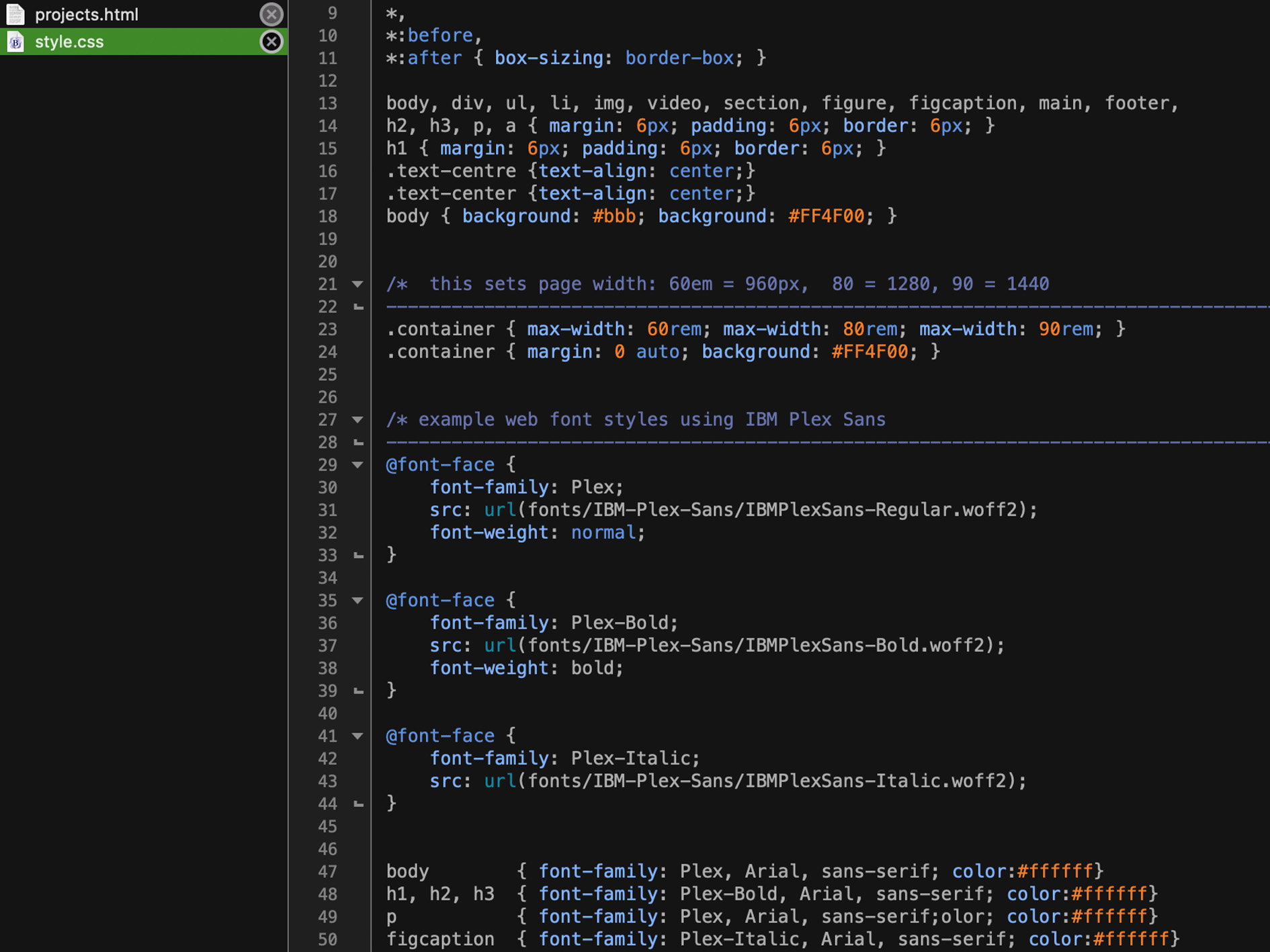
Task: Click the IBMPlexSans-Bold.woff2 url text
Action: tap(756, 646)
